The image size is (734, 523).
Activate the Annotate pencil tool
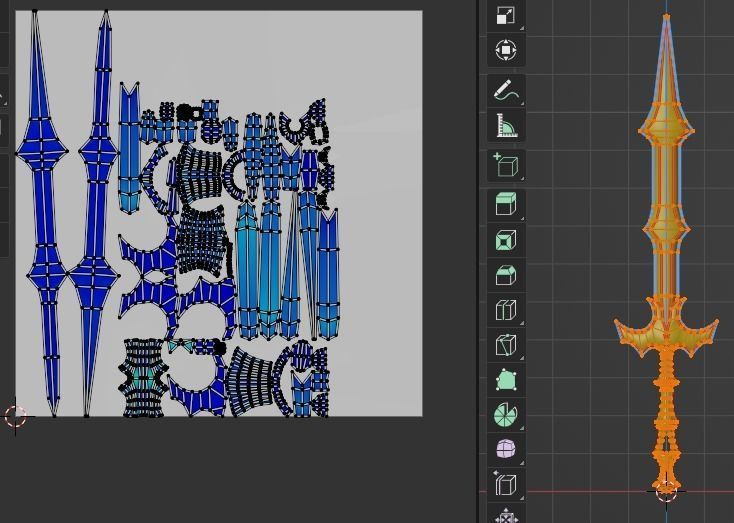[x=506, y=90]
